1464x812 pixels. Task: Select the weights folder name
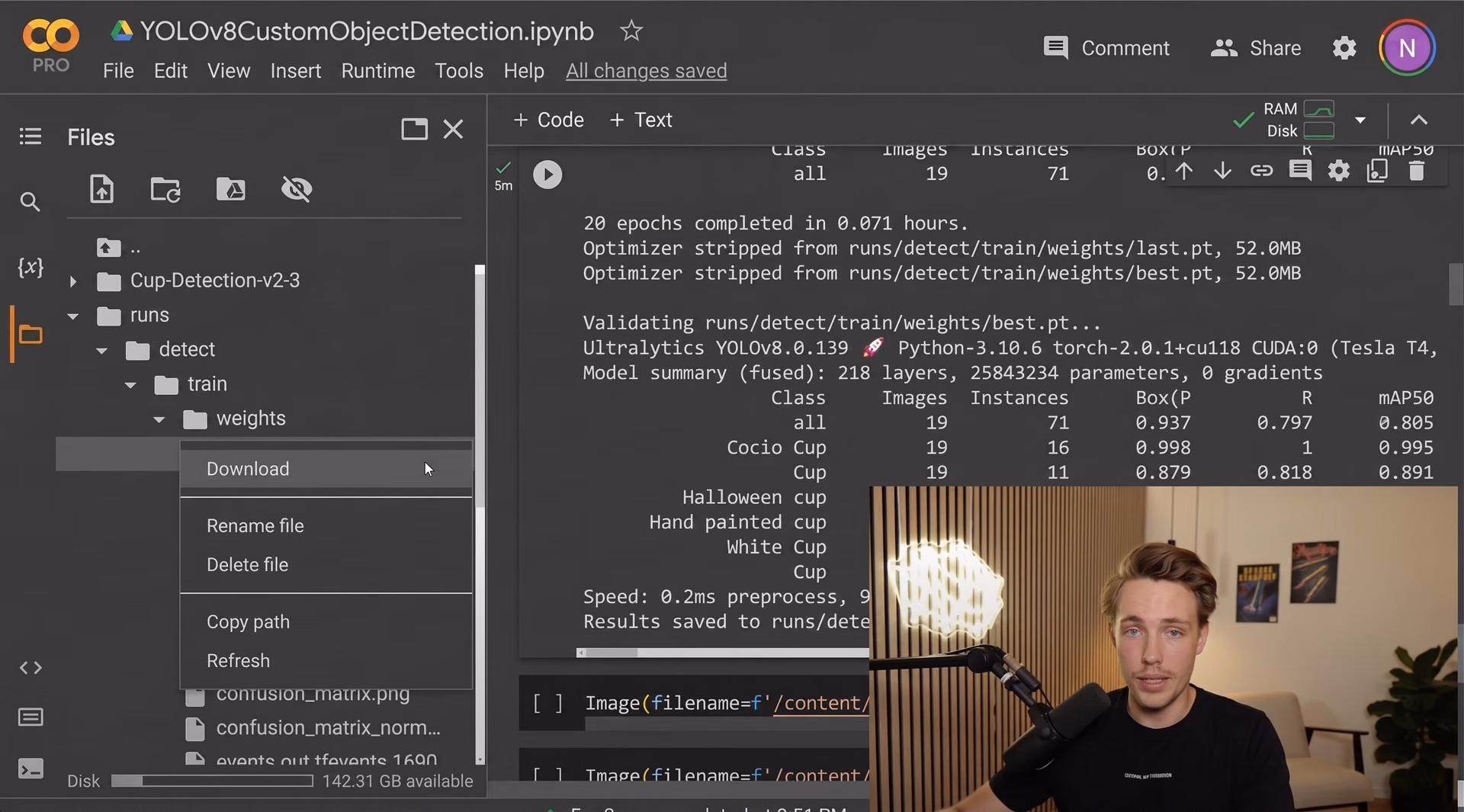coord(251,419)
